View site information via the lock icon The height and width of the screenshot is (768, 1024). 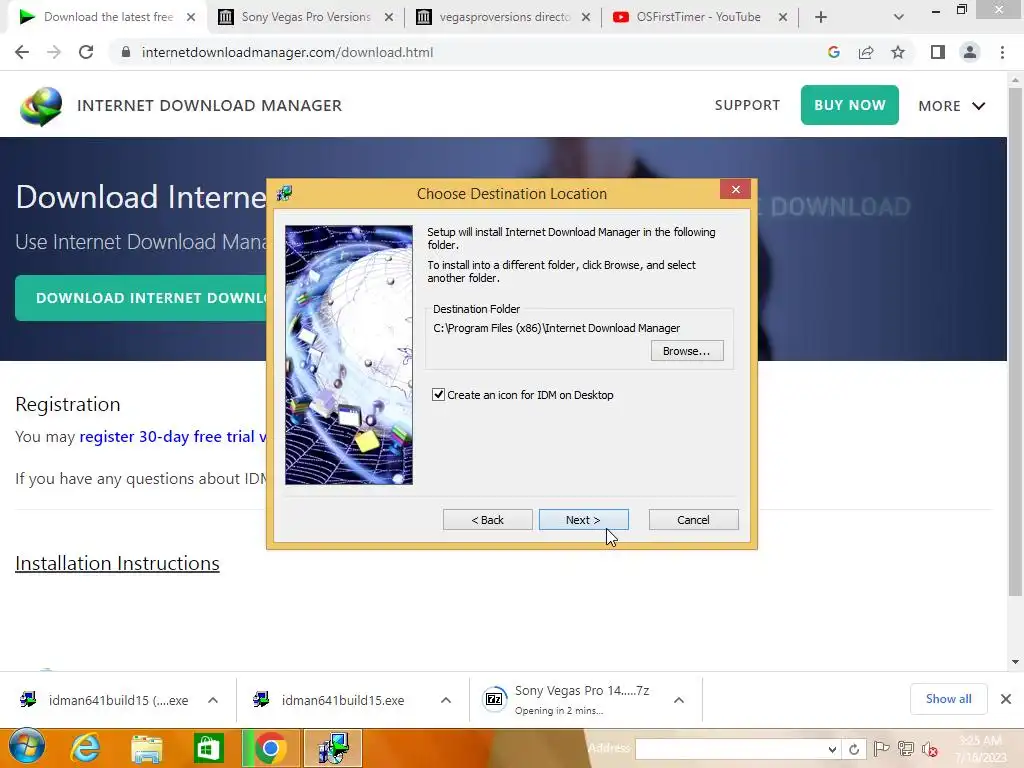[x=126, y=52]
